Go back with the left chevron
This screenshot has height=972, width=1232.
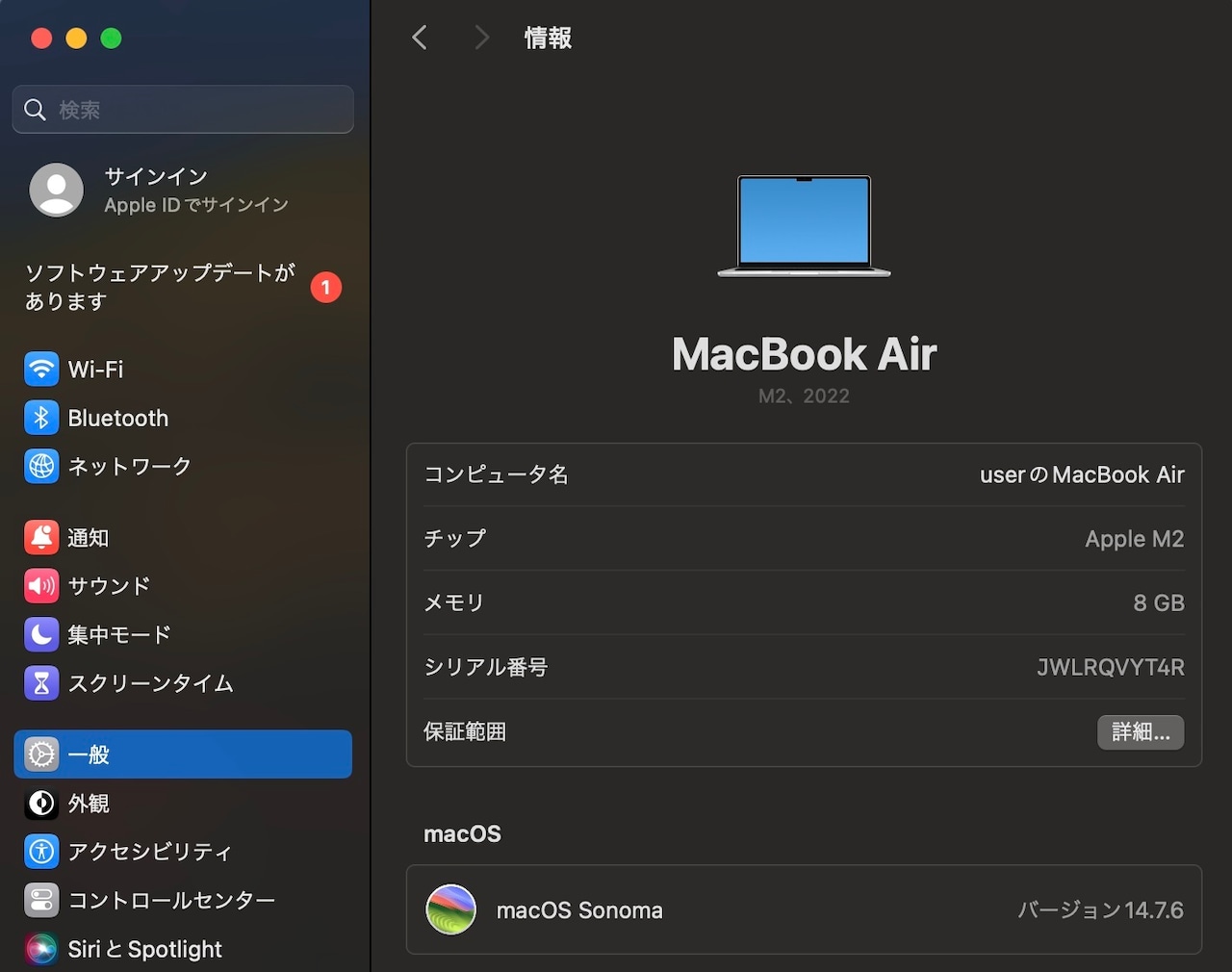click(x=420, y=38)
